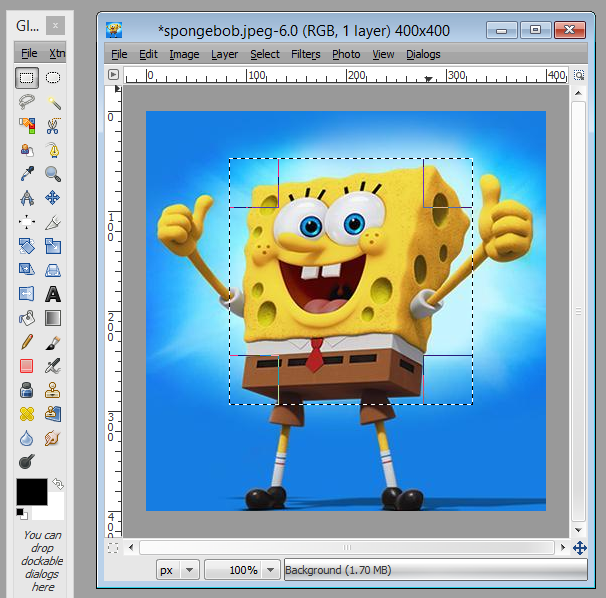
Task: Select the Scissors Select tool
Action: (x=53, y=126)
